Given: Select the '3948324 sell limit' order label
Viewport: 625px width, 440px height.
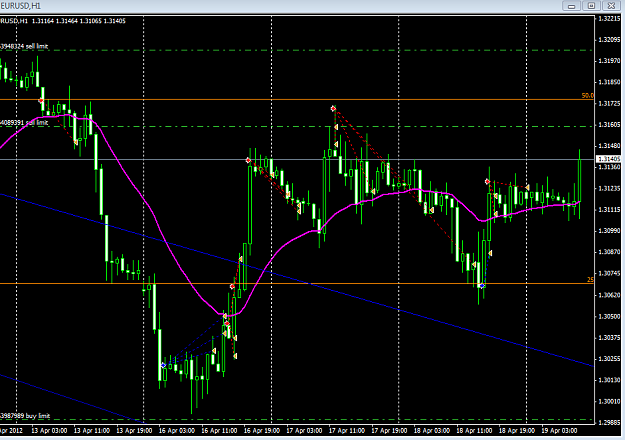Looking at the screenshot, I should pos(24,46).
